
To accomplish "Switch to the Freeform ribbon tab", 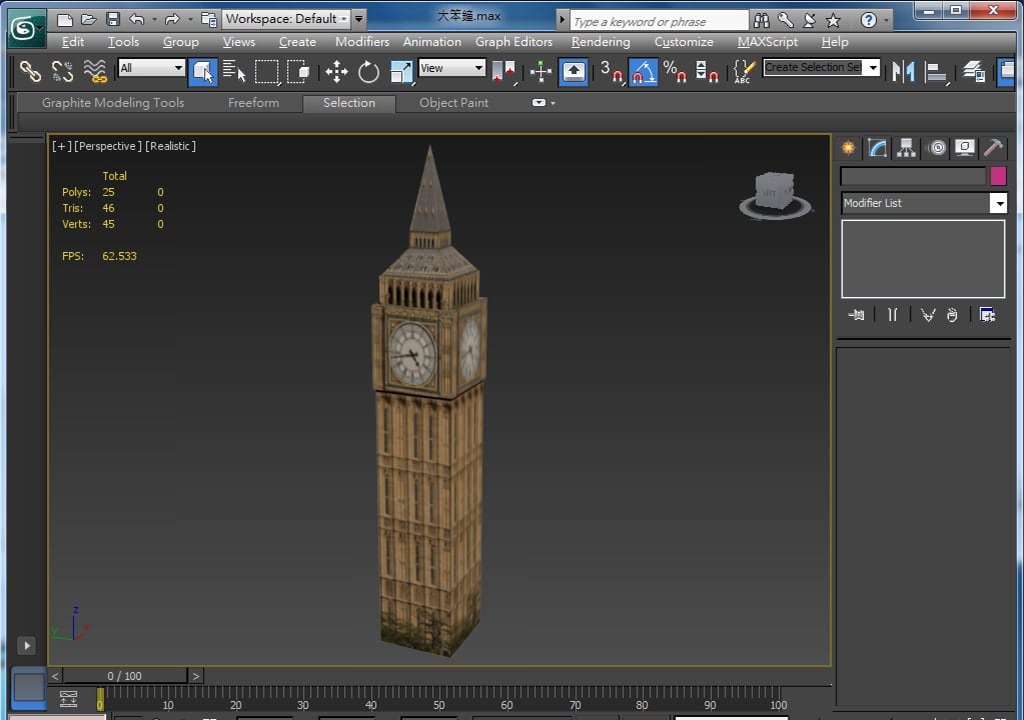I will (253, 103).
